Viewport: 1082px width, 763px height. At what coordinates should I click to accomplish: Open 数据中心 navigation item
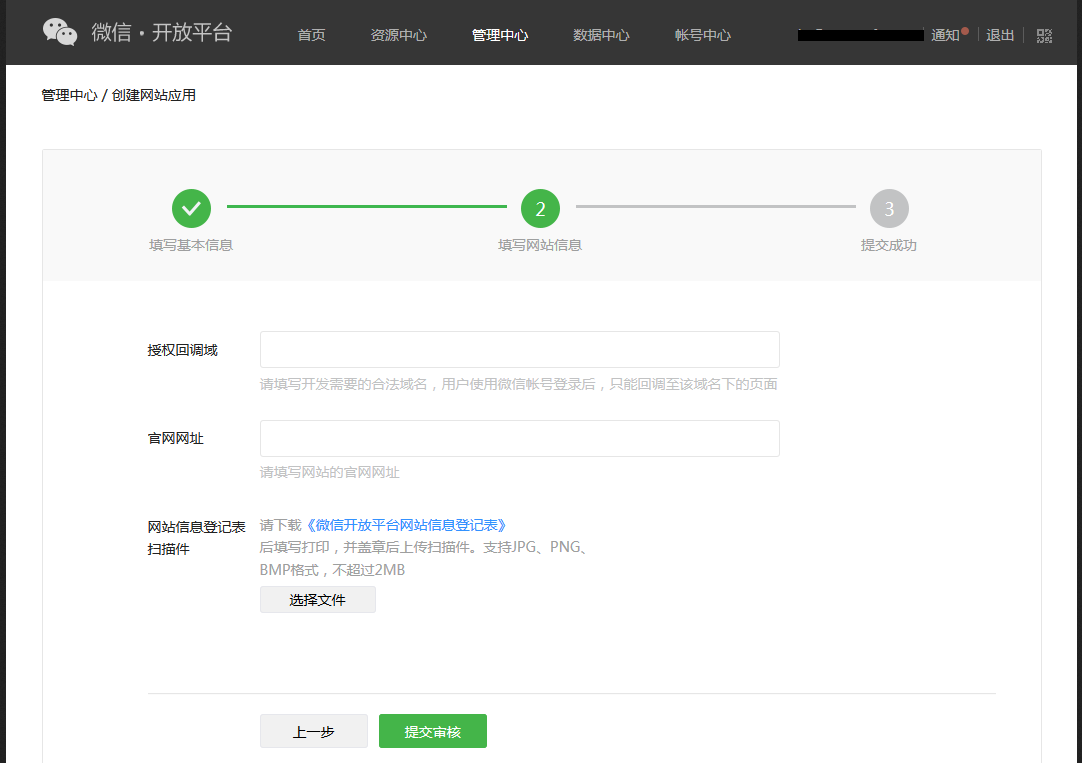[601, 35]
